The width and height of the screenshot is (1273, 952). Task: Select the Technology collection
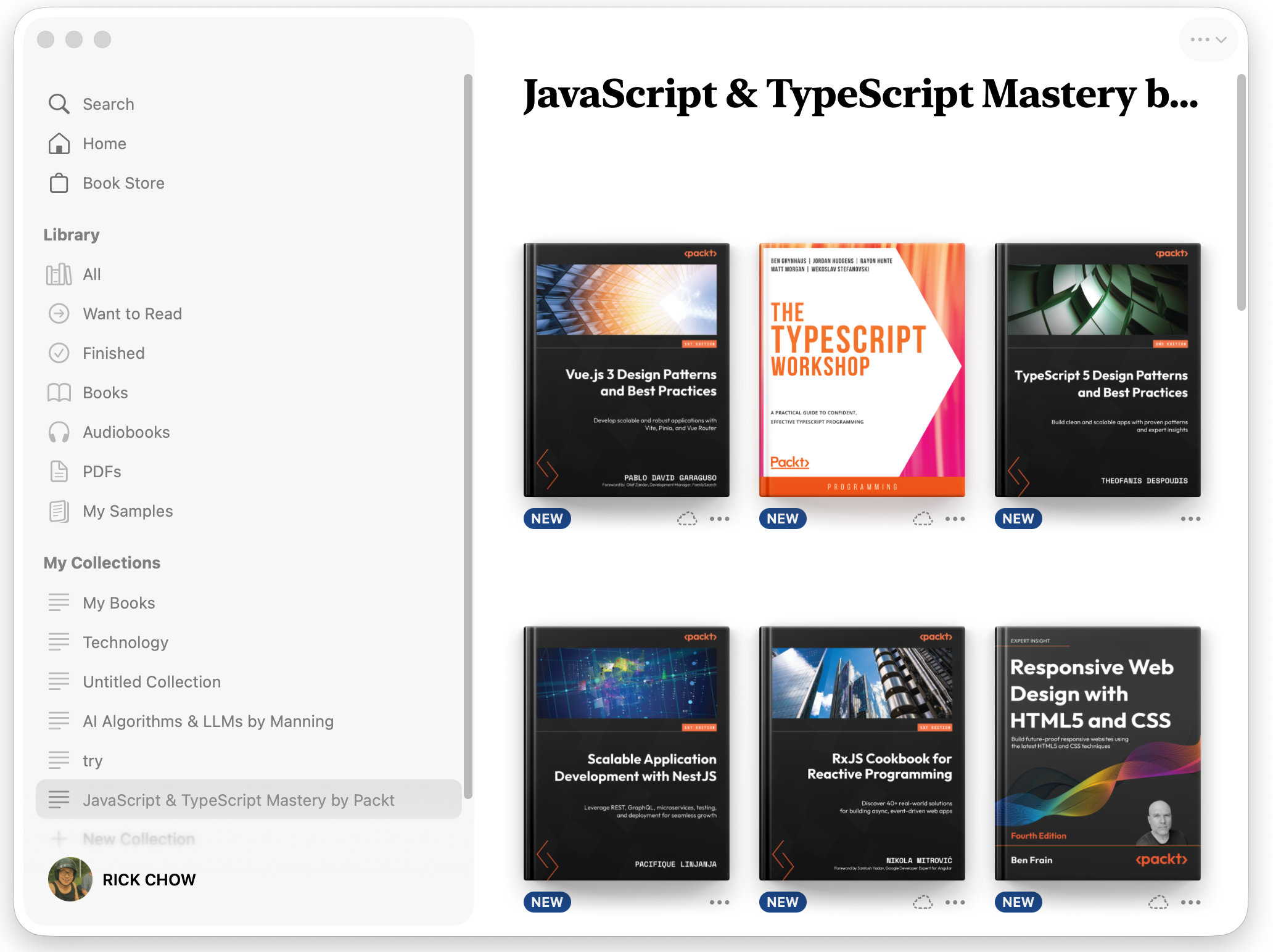(125, 642)
